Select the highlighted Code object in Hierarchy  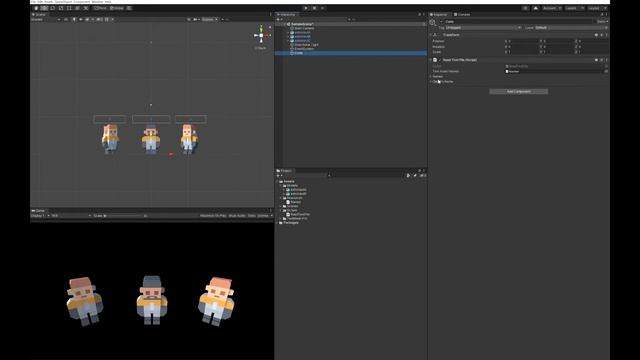click(351, 53)
